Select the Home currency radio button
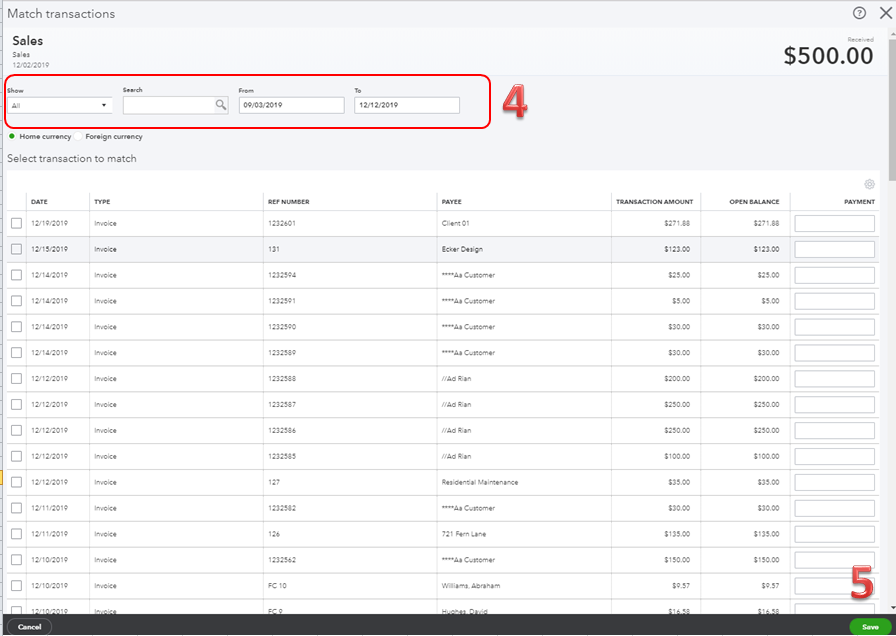Image resolution: width=896 pixels, height=636 pixels. pos(12,137)
